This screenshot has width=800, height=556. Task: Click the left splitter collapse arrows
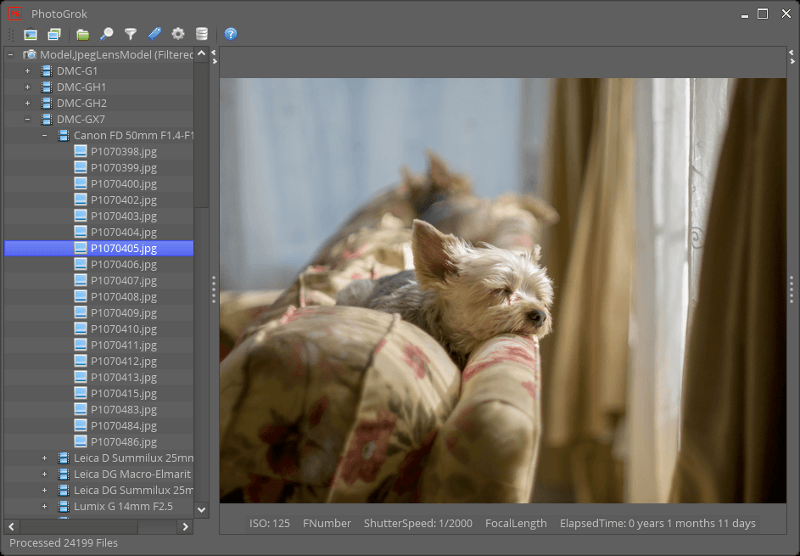tap(214, 57)
